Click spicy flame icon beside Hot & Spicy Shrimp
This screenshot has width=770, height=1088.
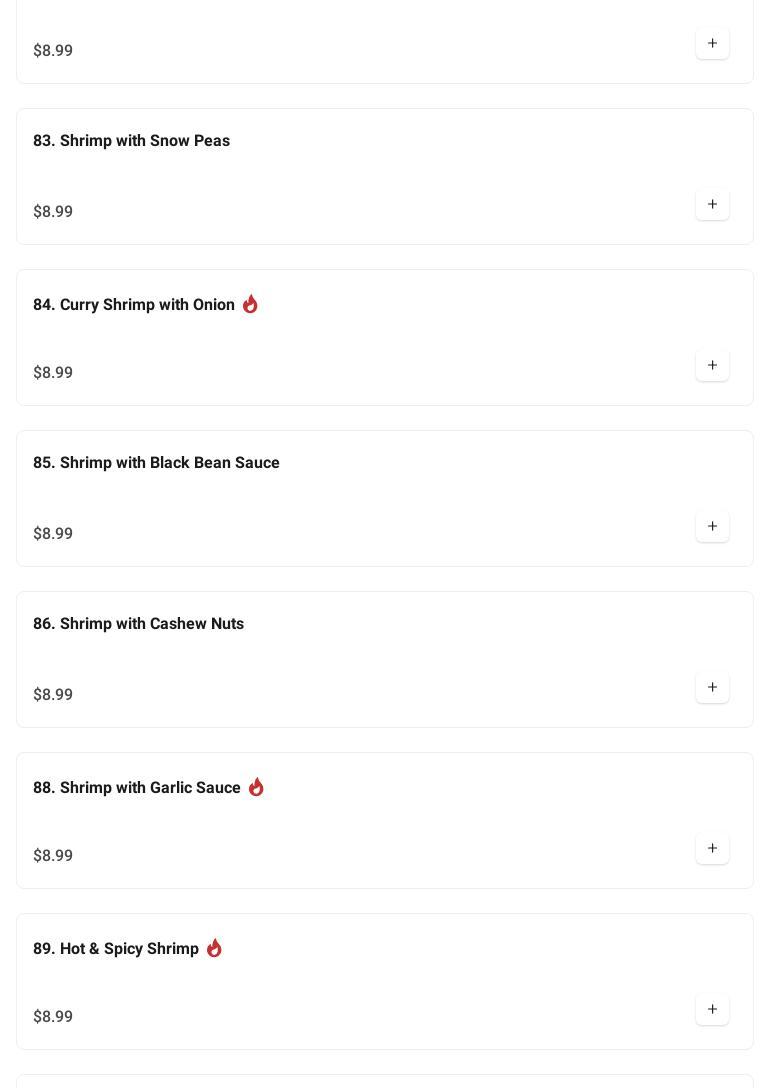coord(214,948)
